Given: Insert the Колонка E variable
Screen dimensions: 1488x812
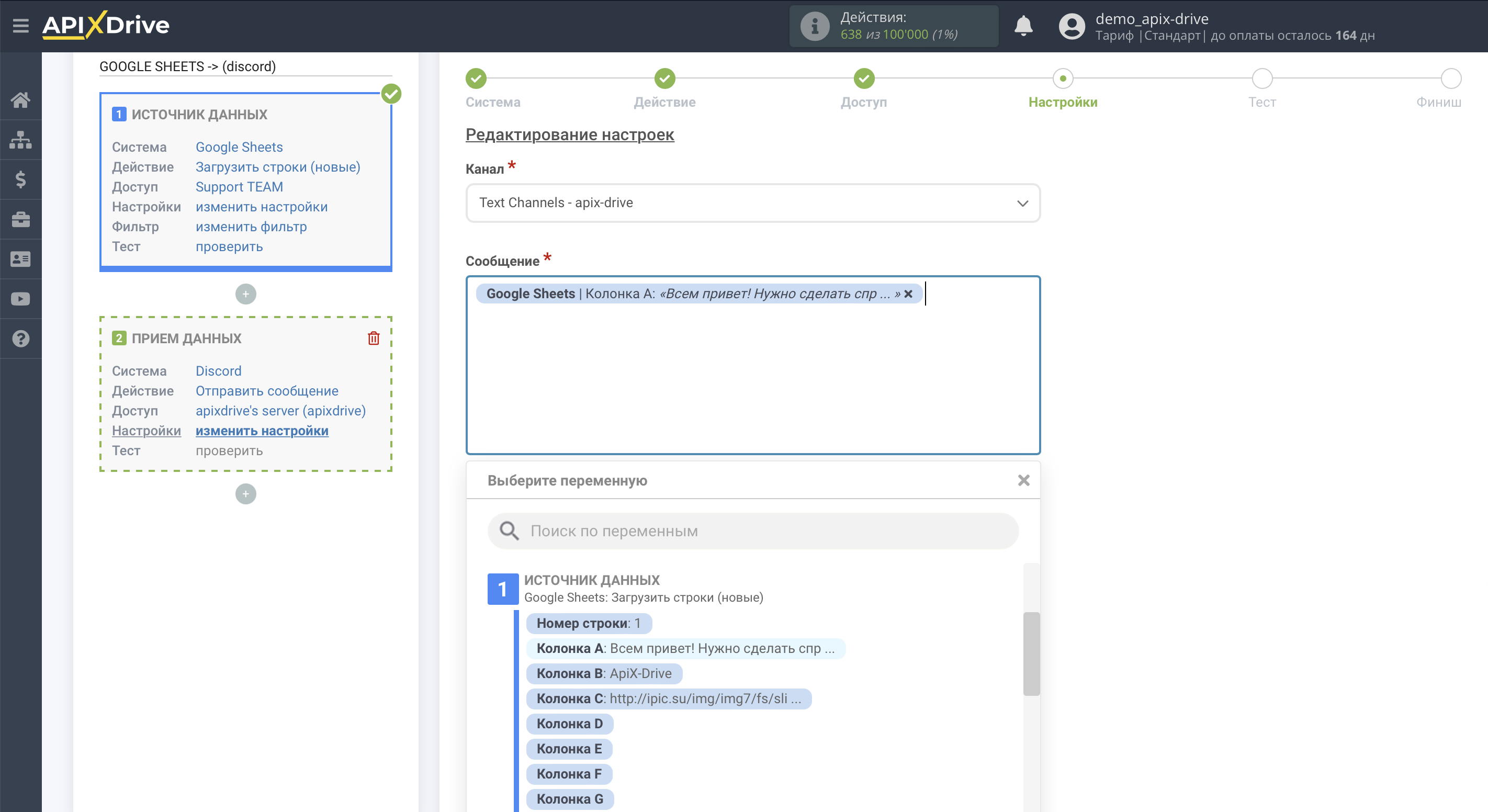Looking at the screenshot, I should pos(569,749).
